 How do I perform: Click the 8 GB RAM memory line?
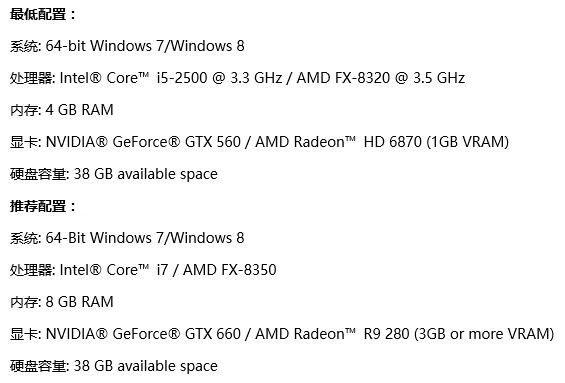pos(62,302)
